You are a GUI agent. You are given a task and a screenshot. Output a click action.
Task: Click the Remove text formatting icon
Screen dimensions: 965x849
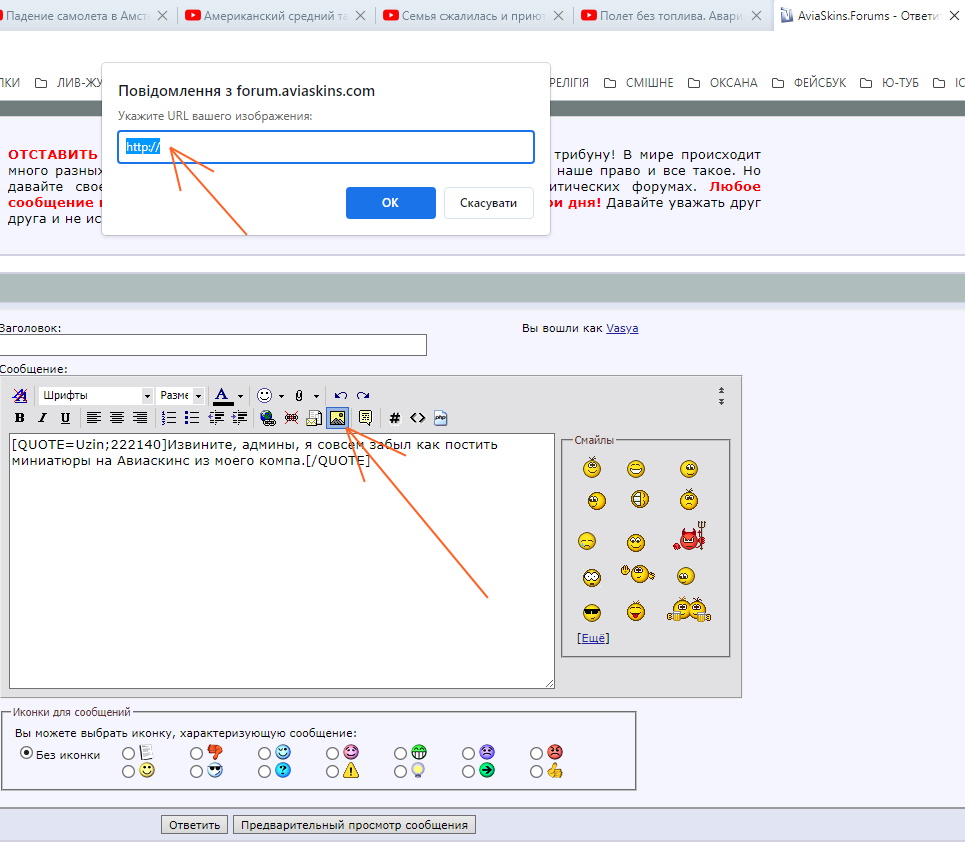coord(20,395)
